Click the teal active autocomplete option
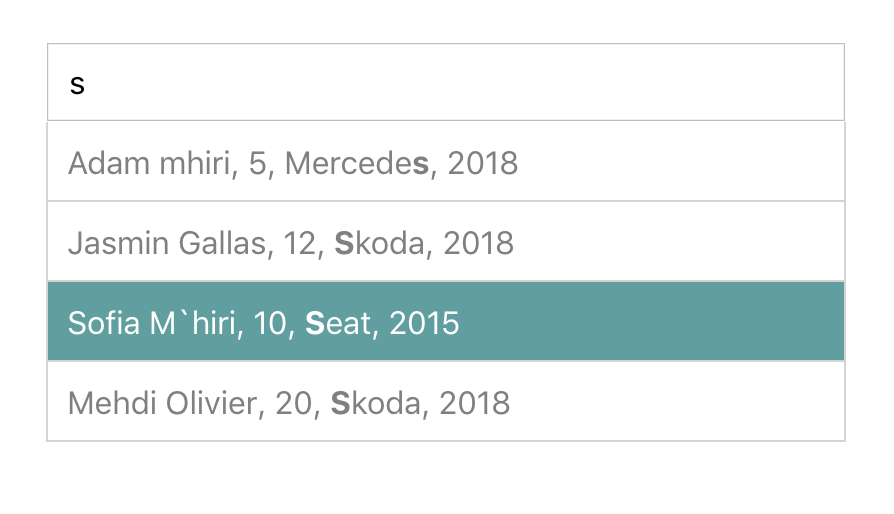894x514 pixels. coord(446,321)
